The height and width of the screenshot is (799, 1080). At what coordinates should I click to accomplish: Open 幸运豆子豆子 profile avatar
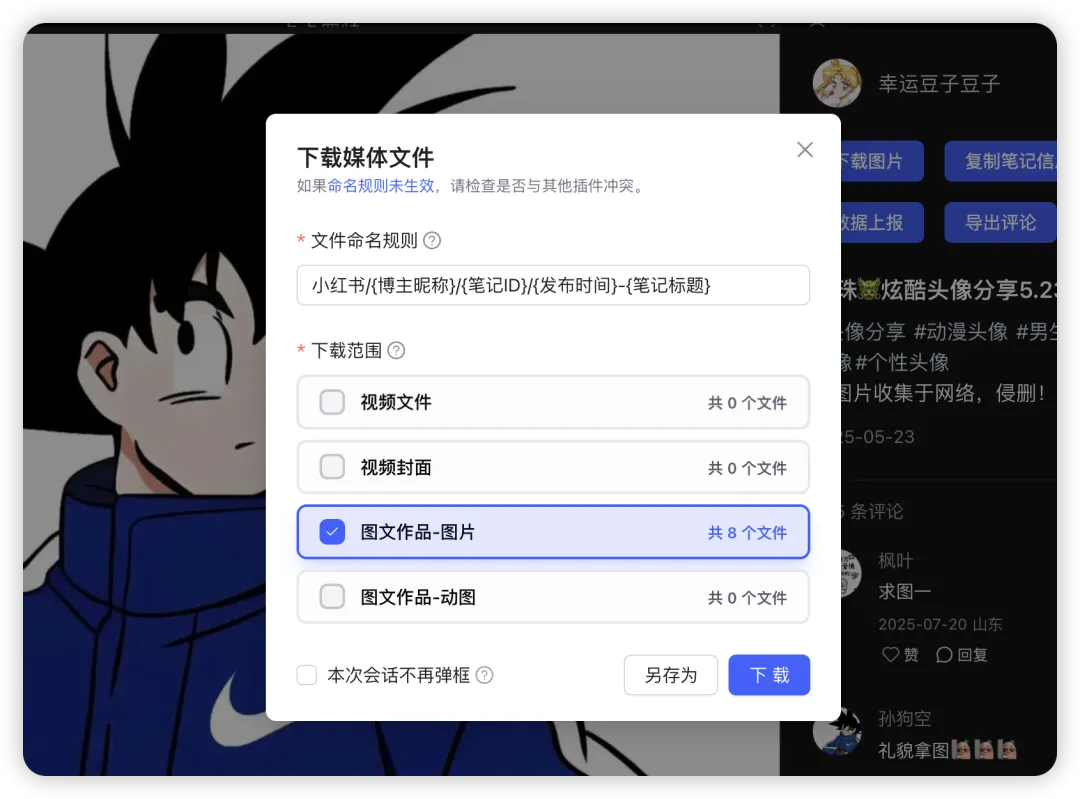pyautogui.click(x=837, y=83)
